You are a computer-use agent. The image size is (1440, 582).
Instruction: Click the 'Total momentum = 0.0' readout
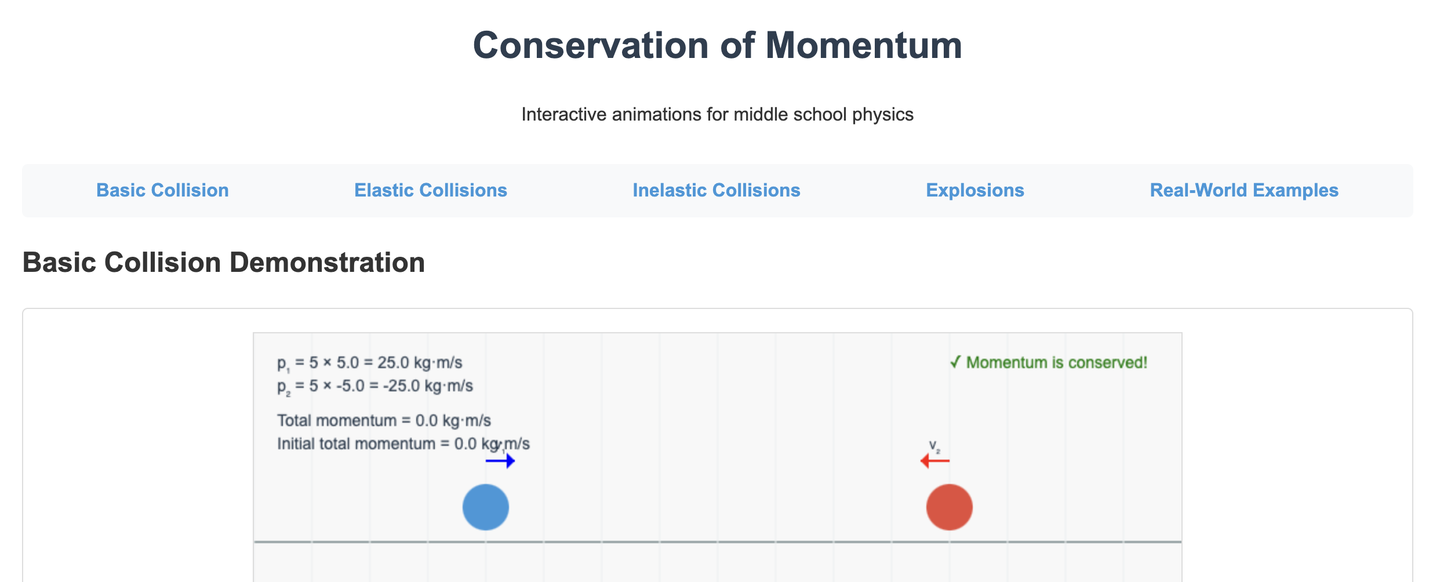[x=384, y=421]
